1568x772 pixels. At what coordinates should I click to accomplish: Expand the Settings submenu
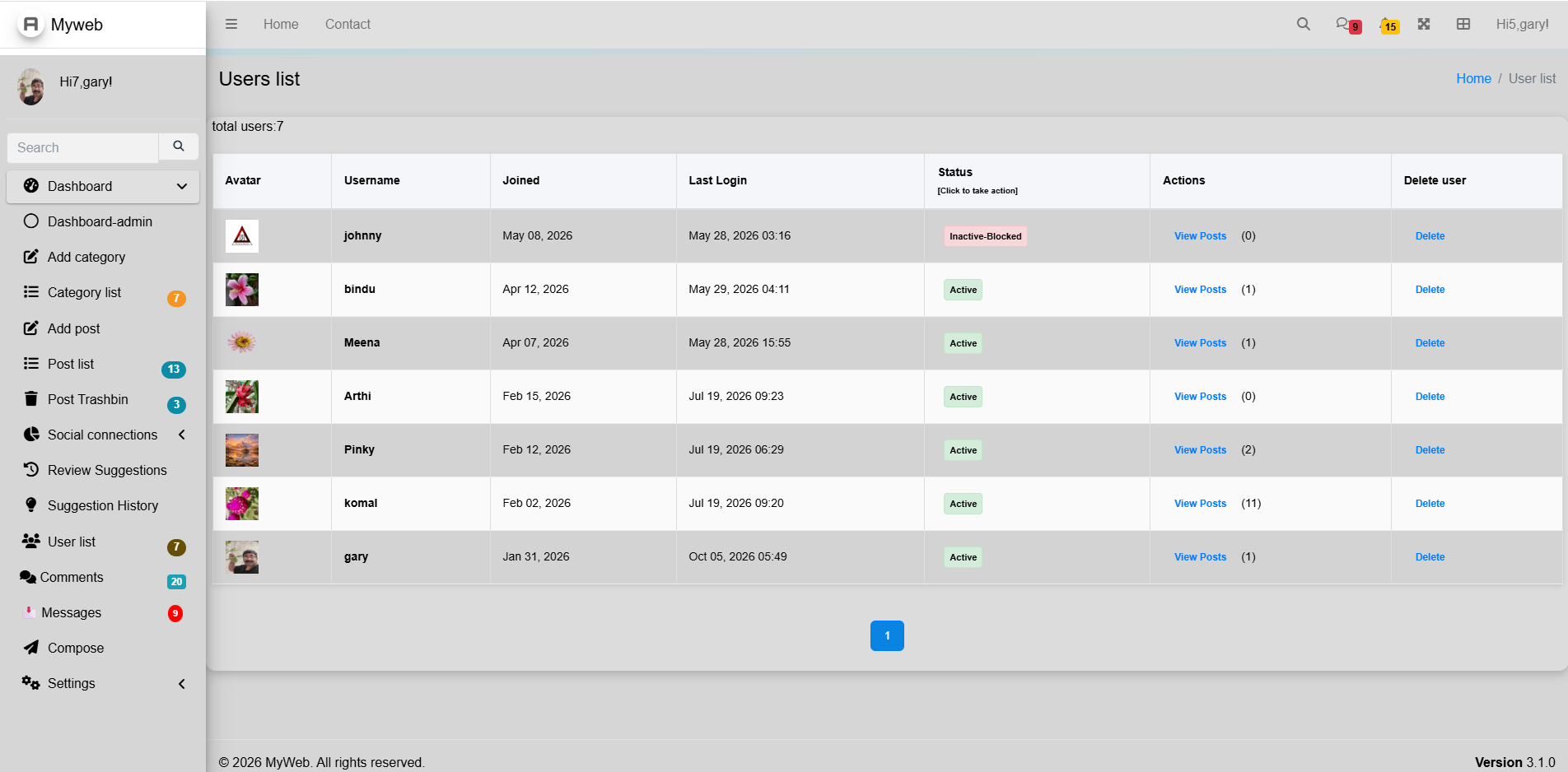[x=103, y=683]
